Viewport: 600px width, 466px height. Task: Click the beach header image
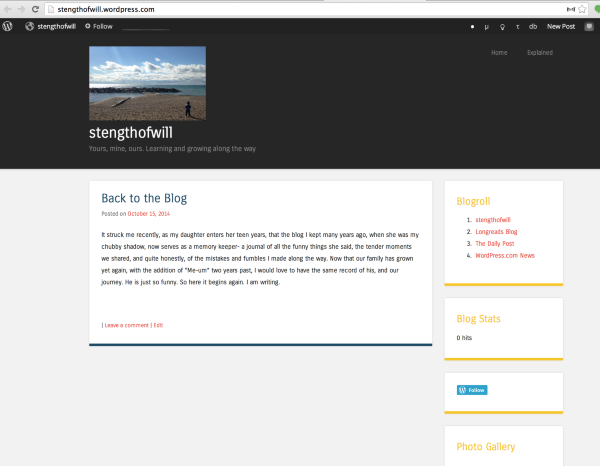pyautogui.click(x=147, y=83)
